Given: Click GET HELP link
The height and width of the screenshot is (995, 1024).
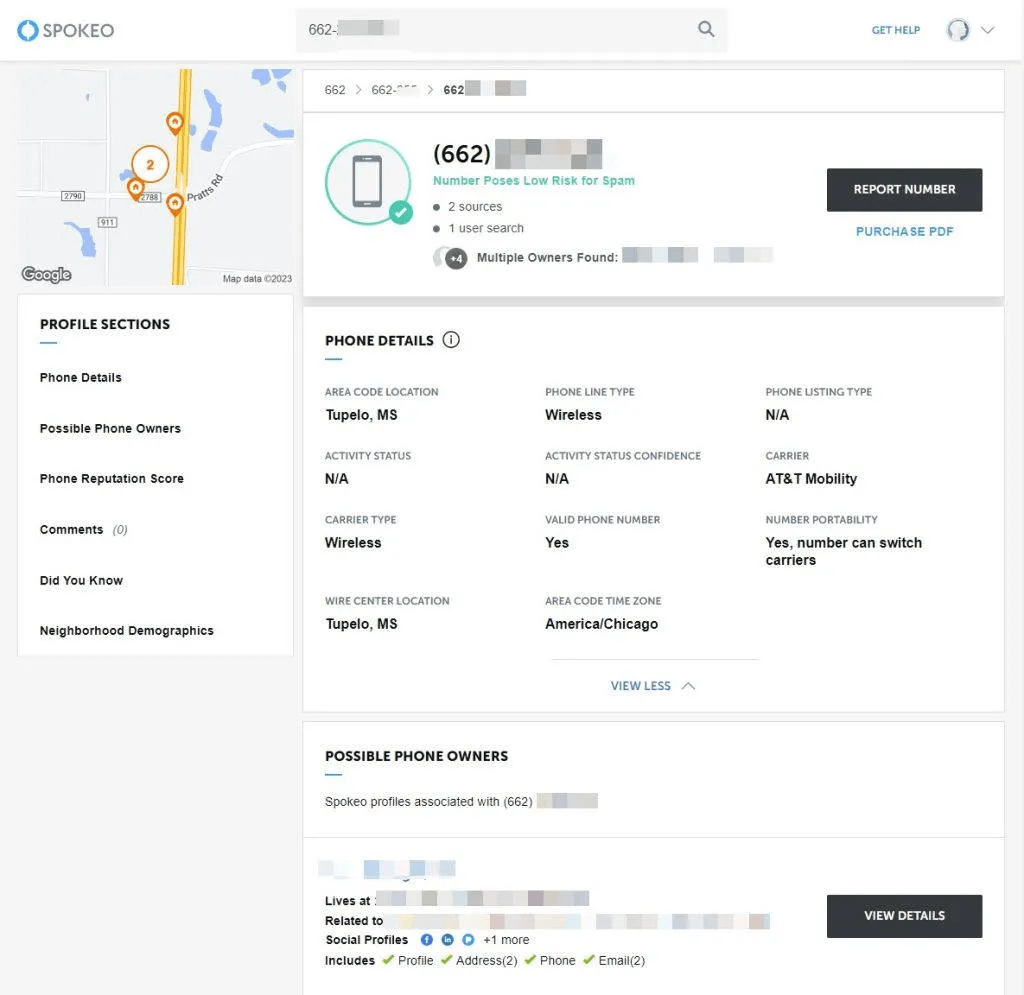Looking at the screenshot, I should (895, 30).
